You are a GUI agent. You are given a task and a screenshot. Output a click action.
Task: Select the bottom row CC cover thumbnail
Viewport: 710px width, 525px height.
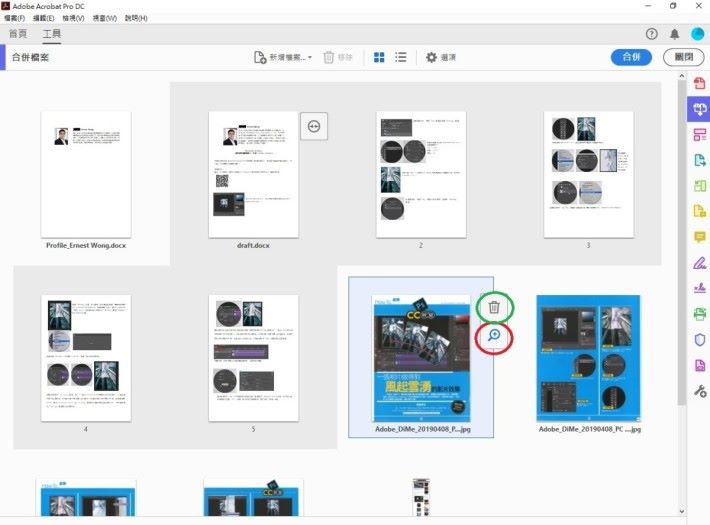click(x=254, y=497)
